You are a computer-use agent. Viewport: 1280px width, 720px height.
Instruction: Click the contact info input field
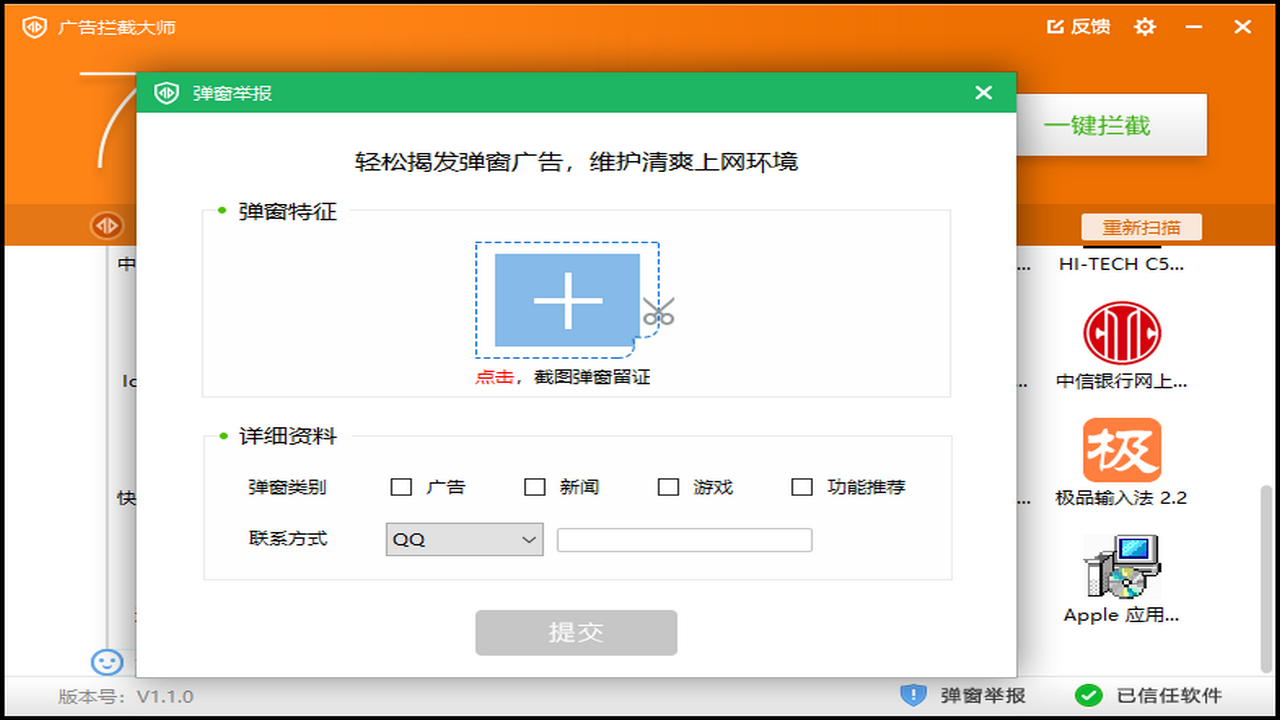coord(684,539)
